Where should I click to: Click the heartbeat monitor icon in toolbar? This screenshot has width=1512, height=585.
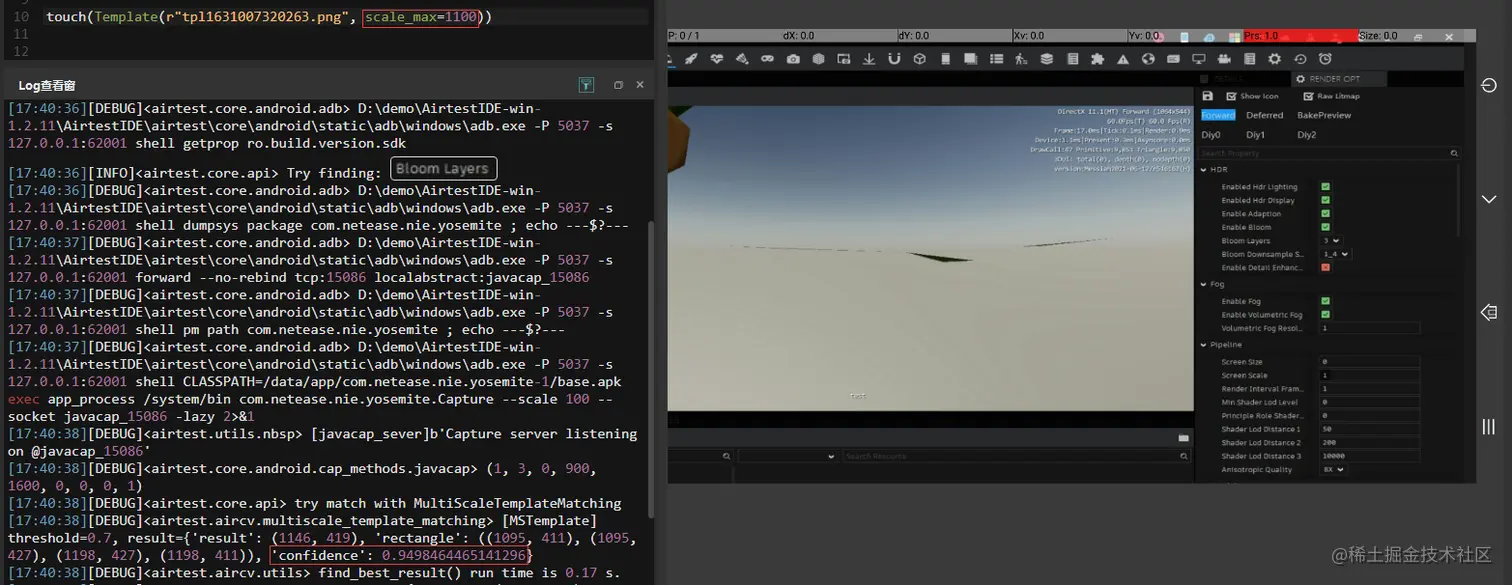[717, 59]
